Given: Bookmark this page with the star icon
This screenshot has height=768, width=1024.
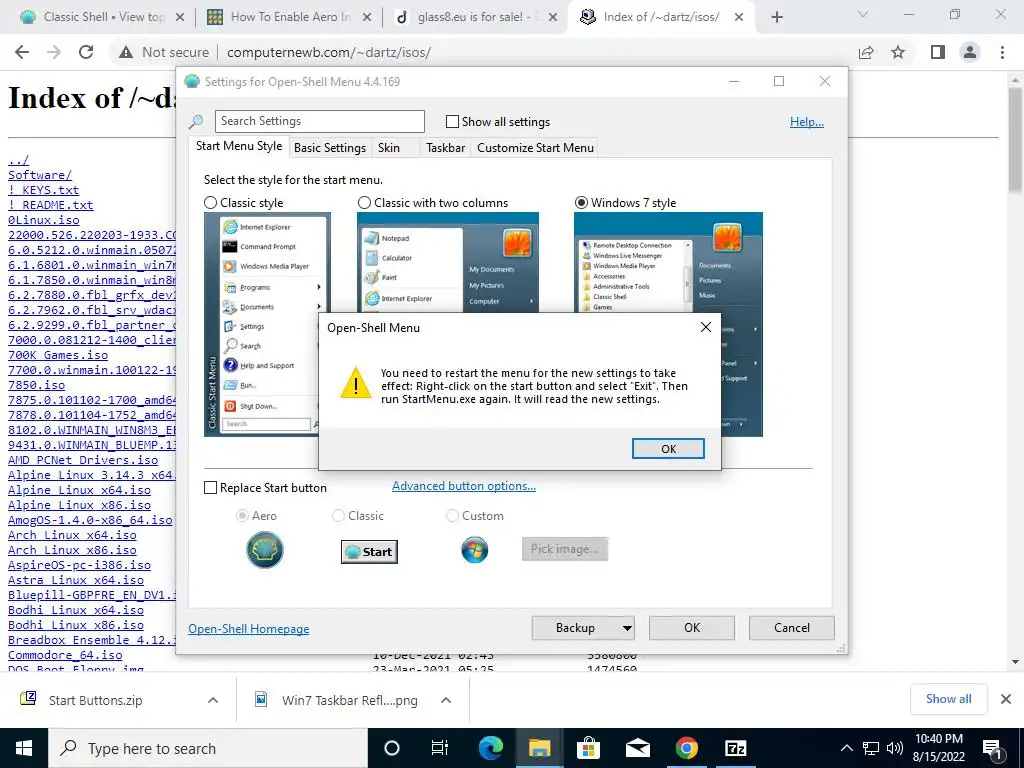Looking at the screenshot, I should click(898, 52).
